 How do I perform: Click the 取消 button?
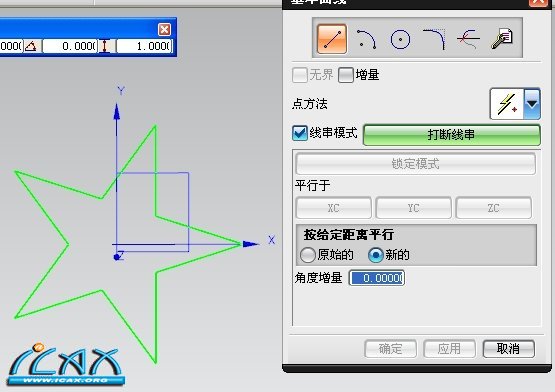509,349
